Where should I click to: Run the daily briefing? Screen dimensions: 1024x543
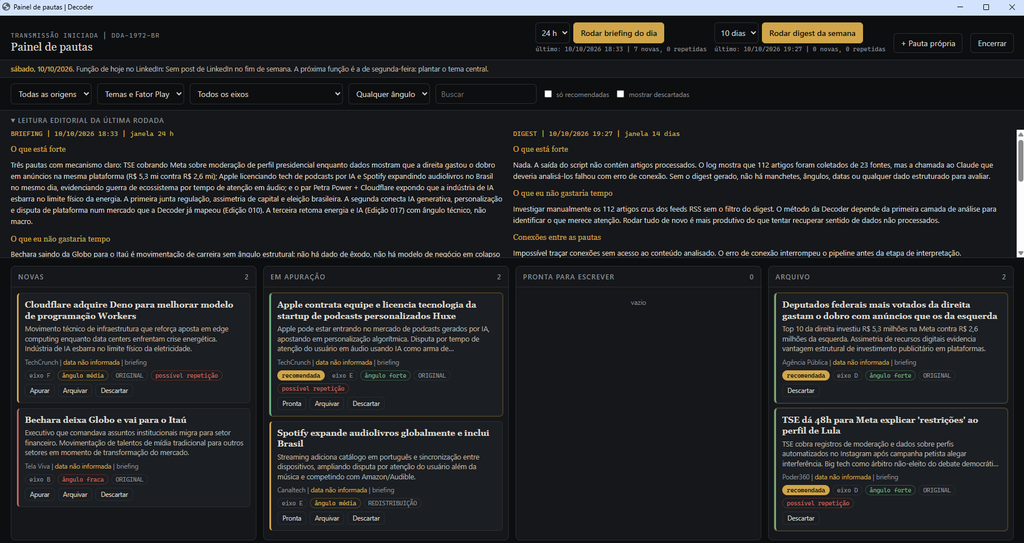point(618,33)
